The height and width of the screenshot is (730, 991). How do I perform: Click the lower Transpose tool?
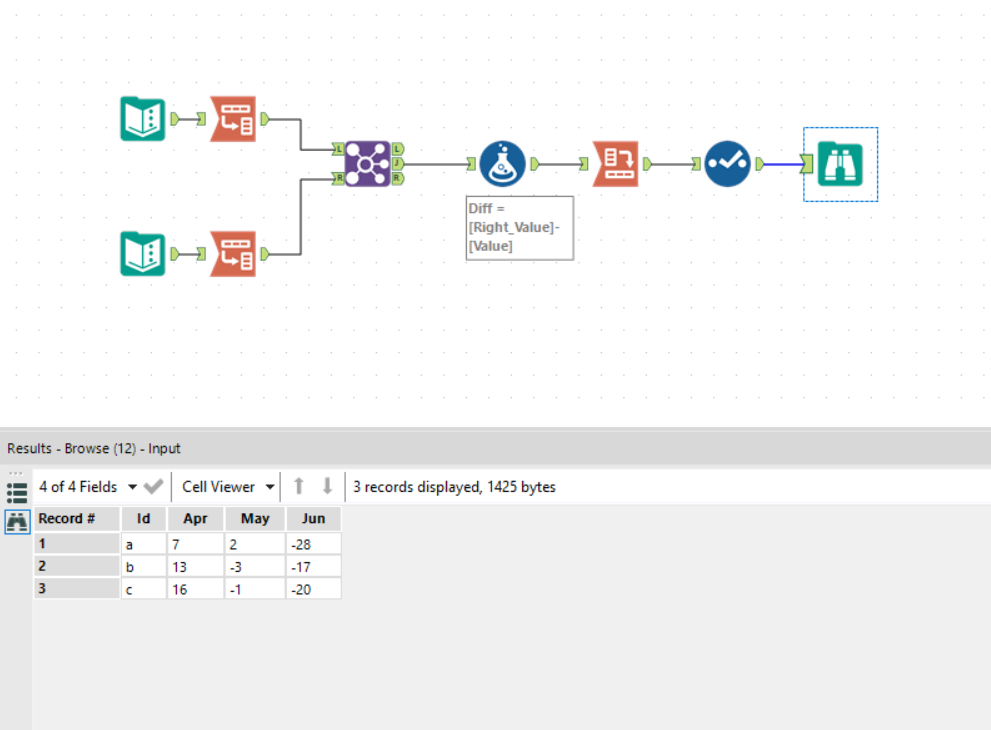click(x=233, y=254)
